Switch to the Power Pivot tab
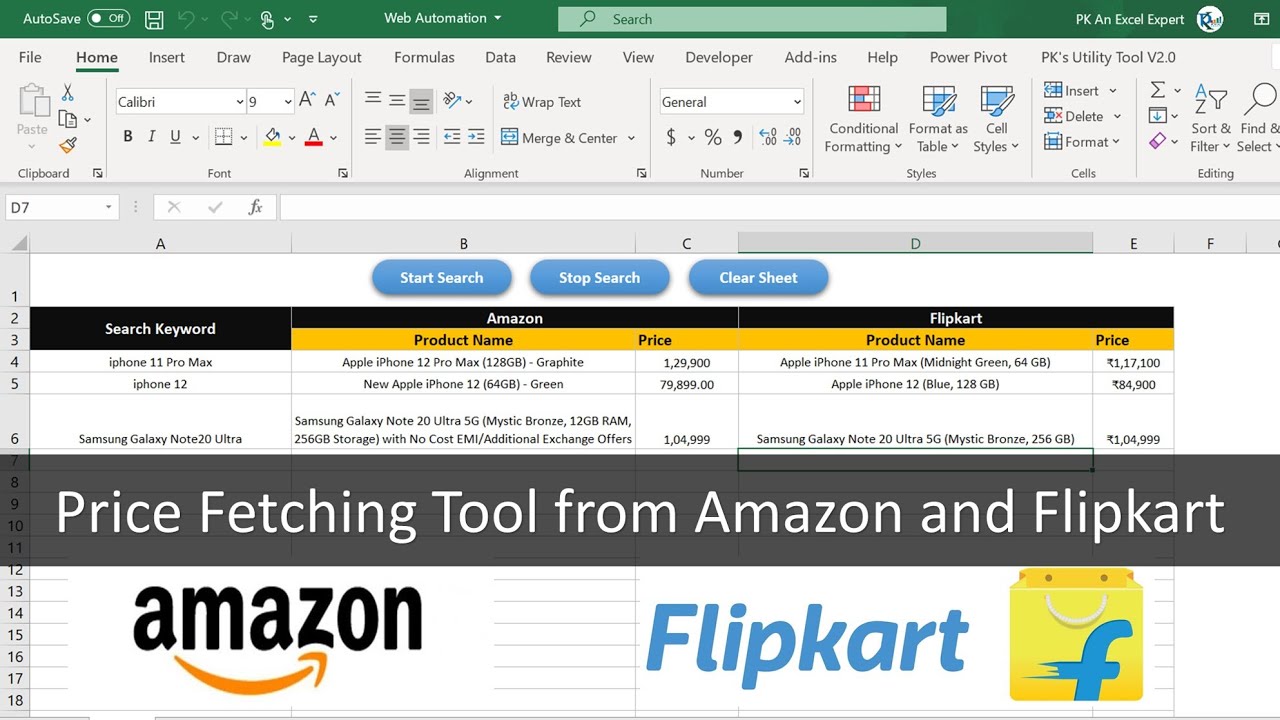 pos(969,57)
